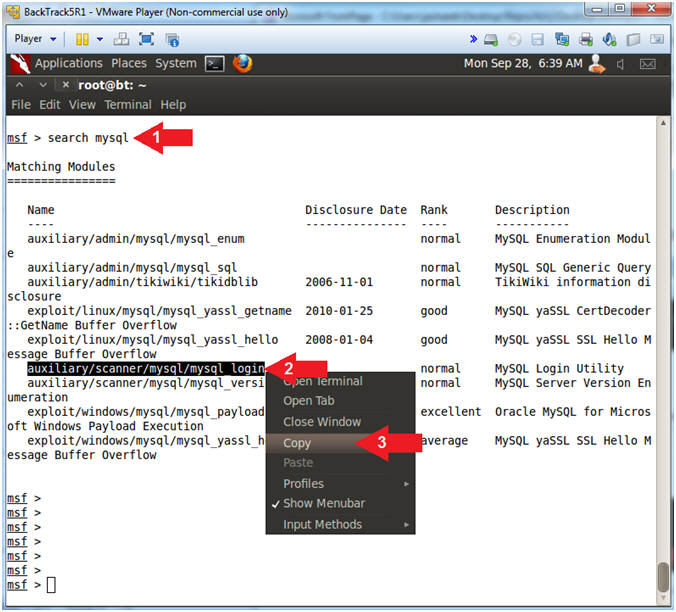This screenshot has width=676, height=612.
Task: Click the Rank column header
Action: point(434,210)
